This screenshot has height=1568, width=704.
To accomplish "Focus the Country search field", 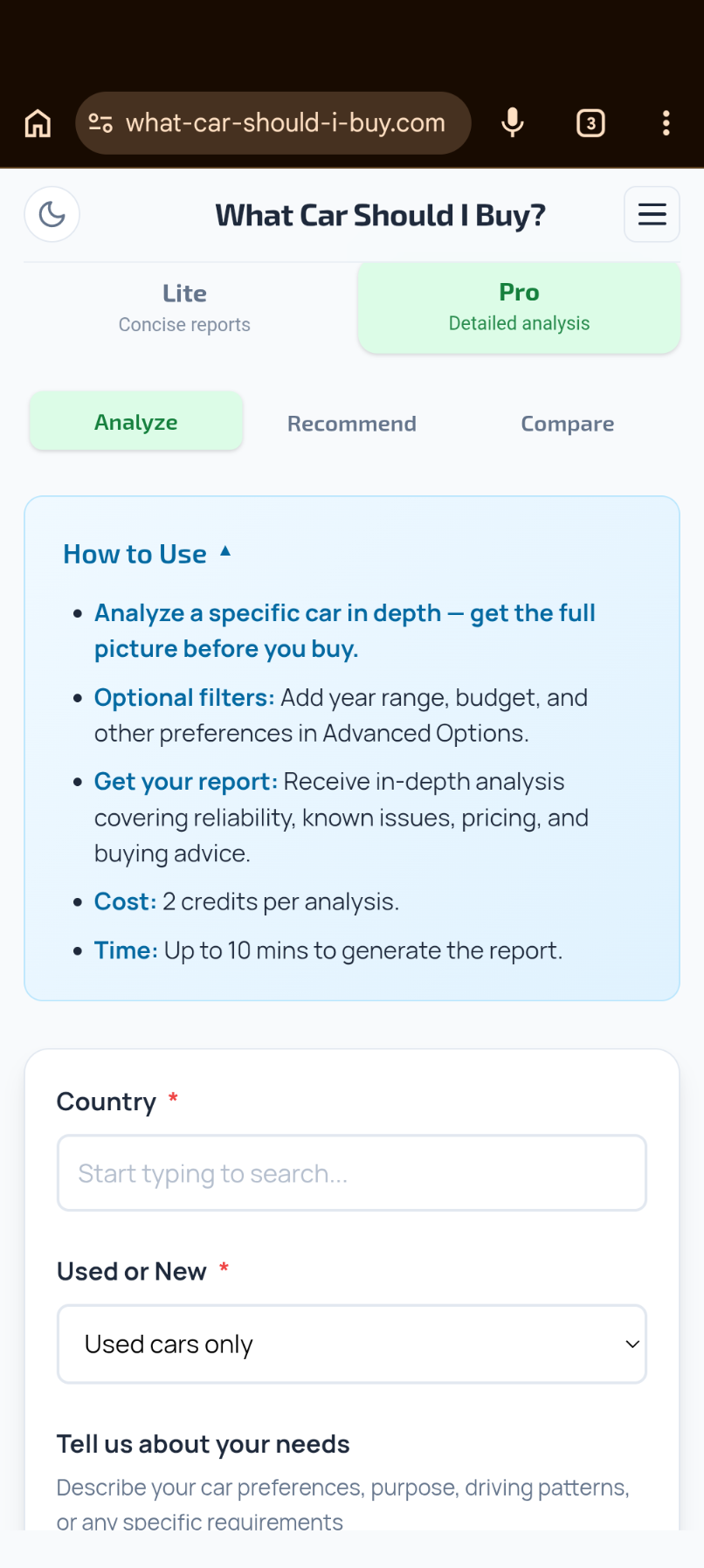I will [351, 1173].
